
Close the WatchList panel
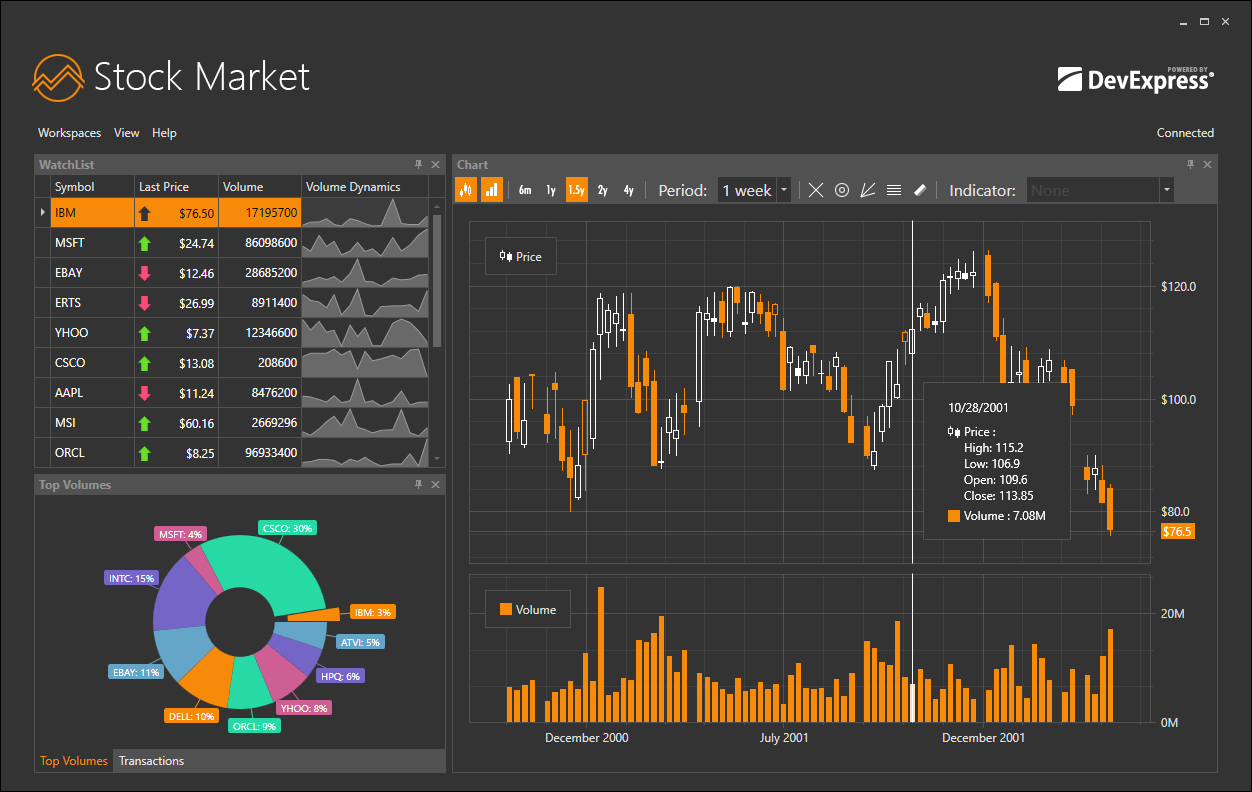coord(435,164)
